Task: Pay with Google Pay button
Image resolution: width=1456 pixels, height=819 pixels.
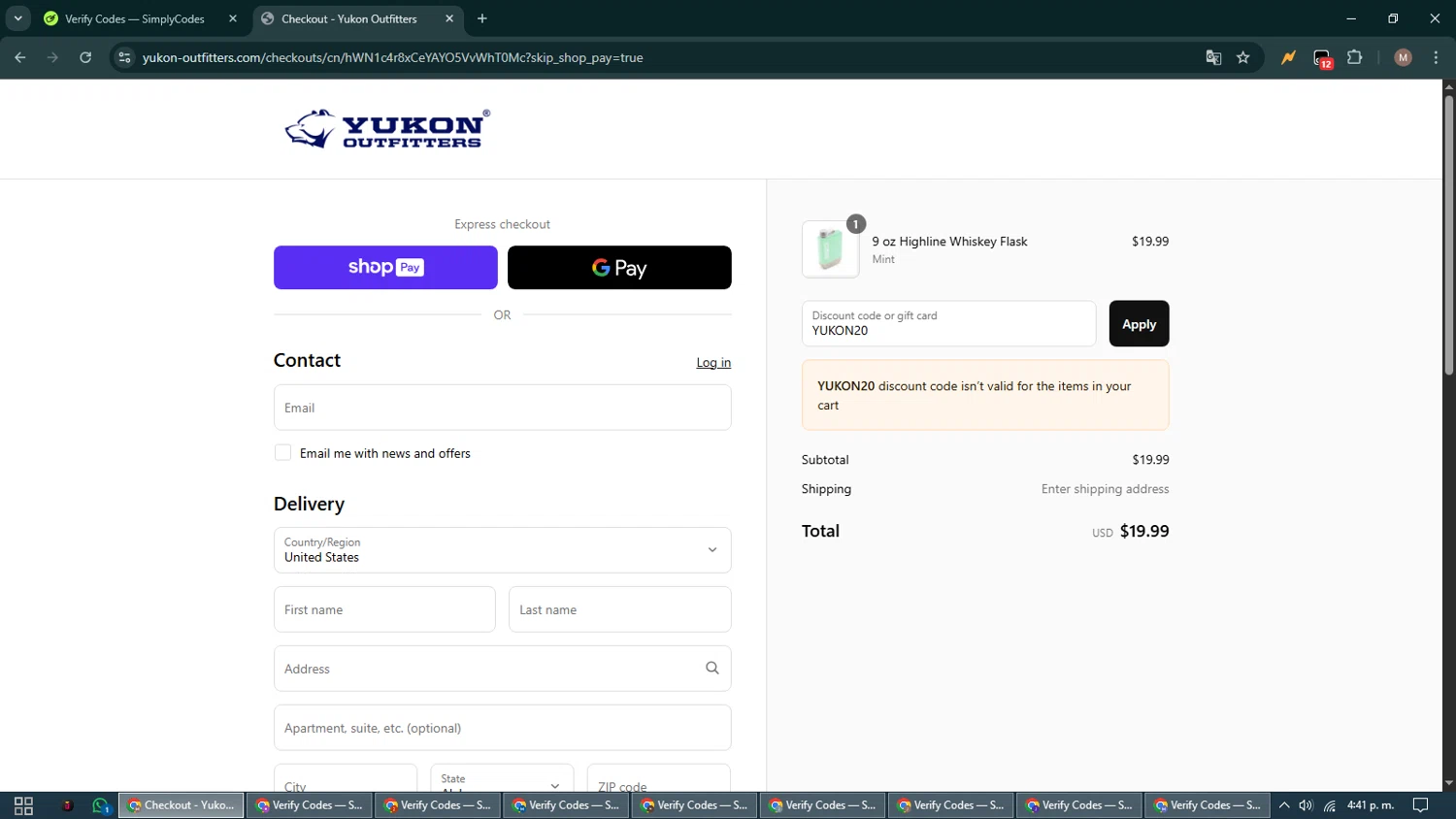Action: coord(619,267)
